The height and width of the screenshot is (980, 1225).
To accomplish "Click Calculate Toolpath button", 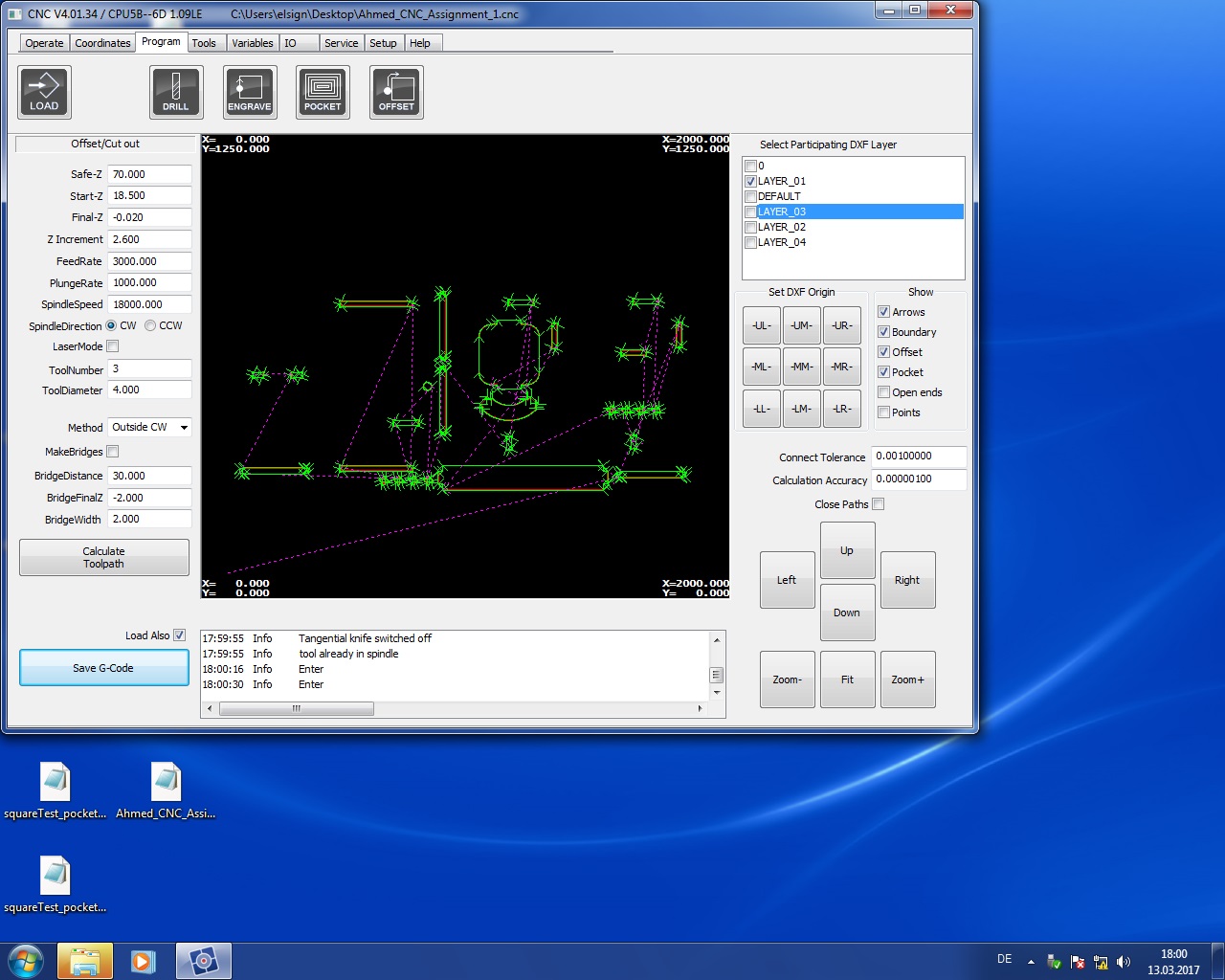I will coord(104,558).
